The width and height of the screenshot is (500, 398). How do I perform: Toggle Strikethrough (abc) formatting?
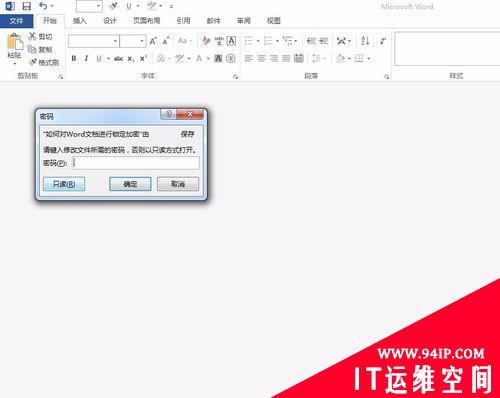point(118,59)
